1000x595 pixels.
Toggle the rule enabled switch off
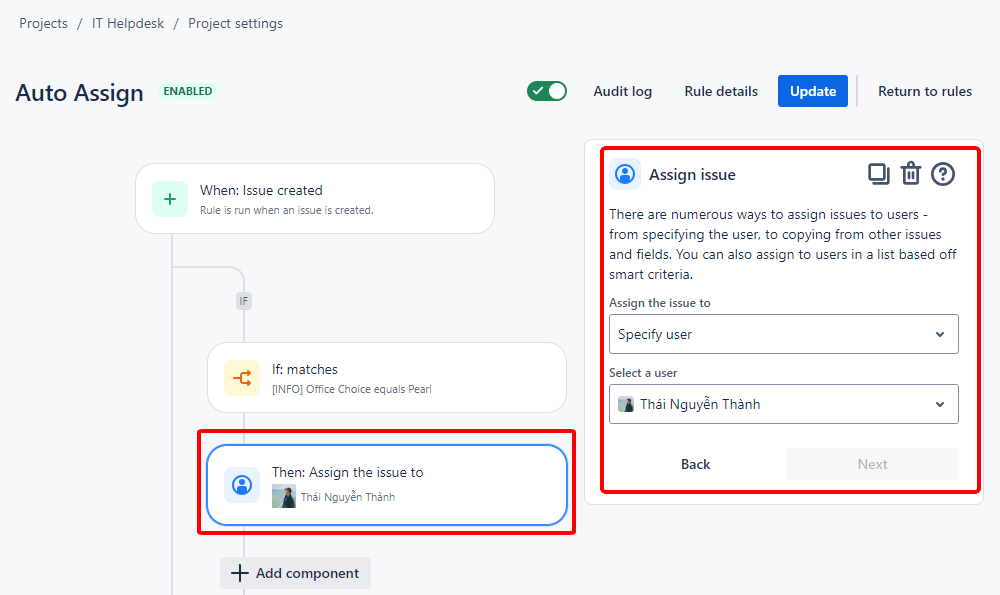coord(547,91)
